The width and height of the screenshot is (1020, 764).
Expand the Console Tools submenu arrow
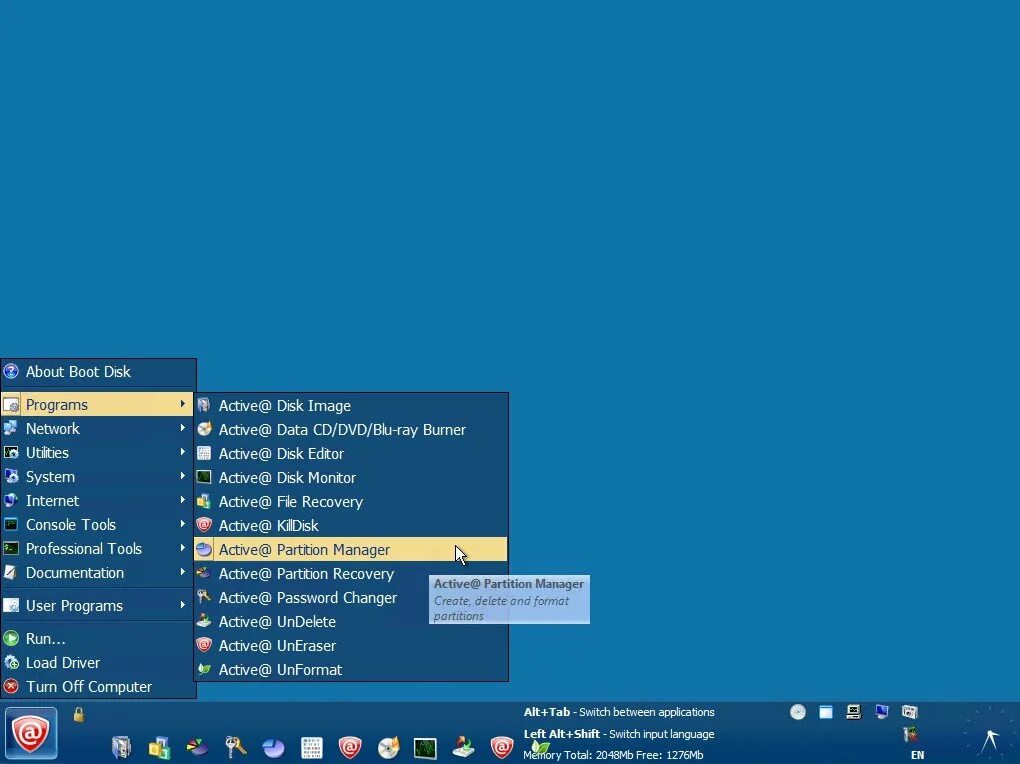[x=183, y=525]
